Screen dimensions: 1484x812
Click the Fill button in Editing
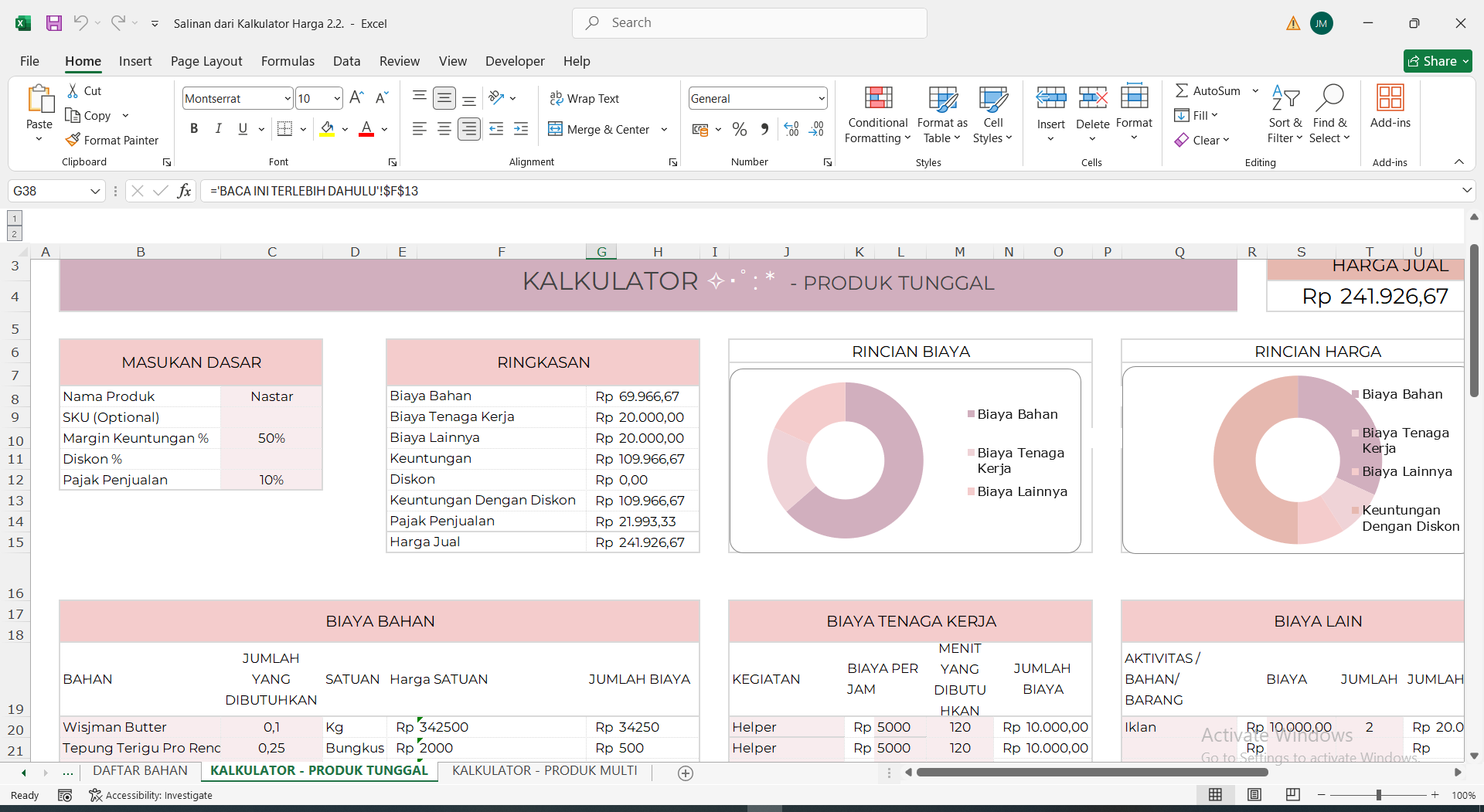click(1196, 115)
